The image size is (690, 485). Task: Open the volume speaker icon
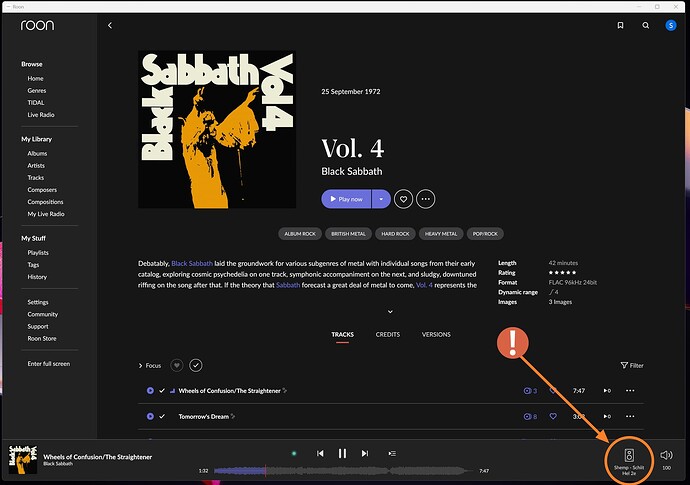click(x=666, y=455)
